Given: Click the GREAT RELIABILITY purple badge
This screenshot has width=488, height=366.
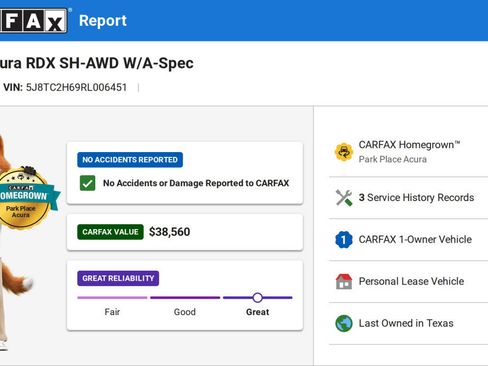Looking at the screenshot, I should tap(118, 278).
